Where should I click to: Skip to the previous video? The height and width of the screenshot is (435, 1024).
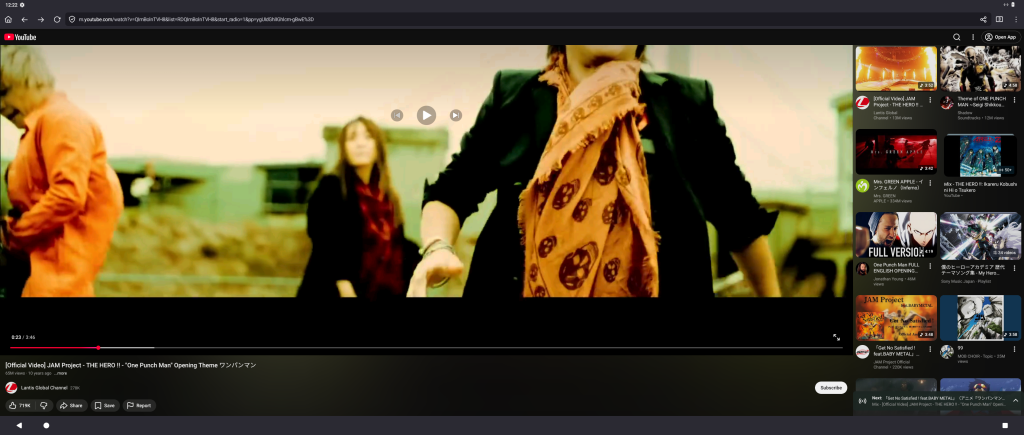pos(397,115)
